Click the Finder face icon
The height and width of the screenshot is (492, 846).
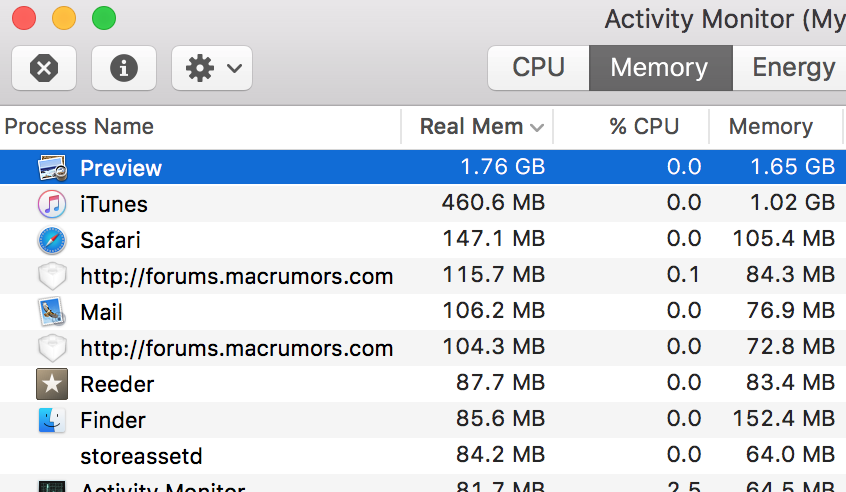[52, 420]
